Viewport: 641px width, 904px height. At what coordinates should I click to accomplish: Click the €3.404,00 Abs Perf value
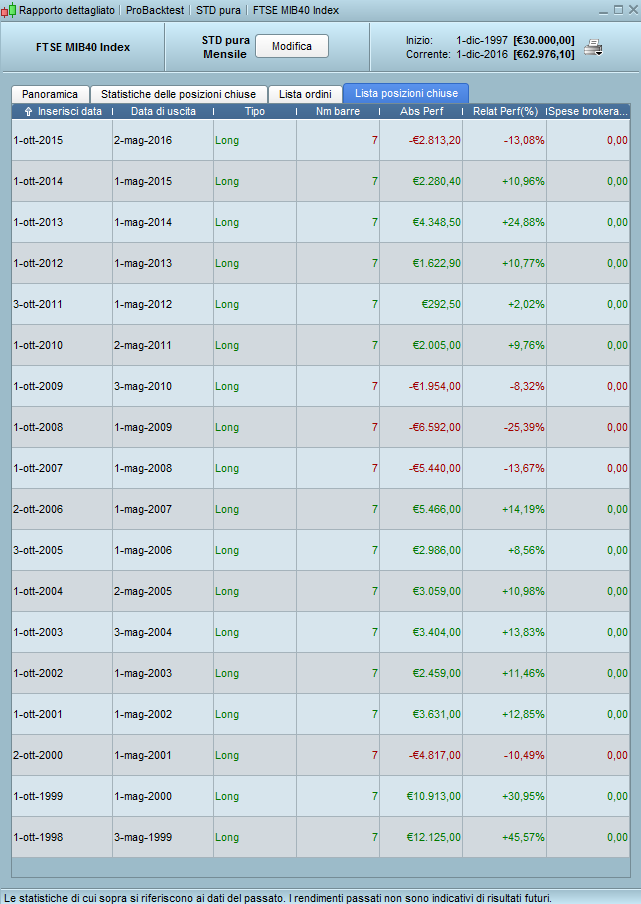pos(436,631)
